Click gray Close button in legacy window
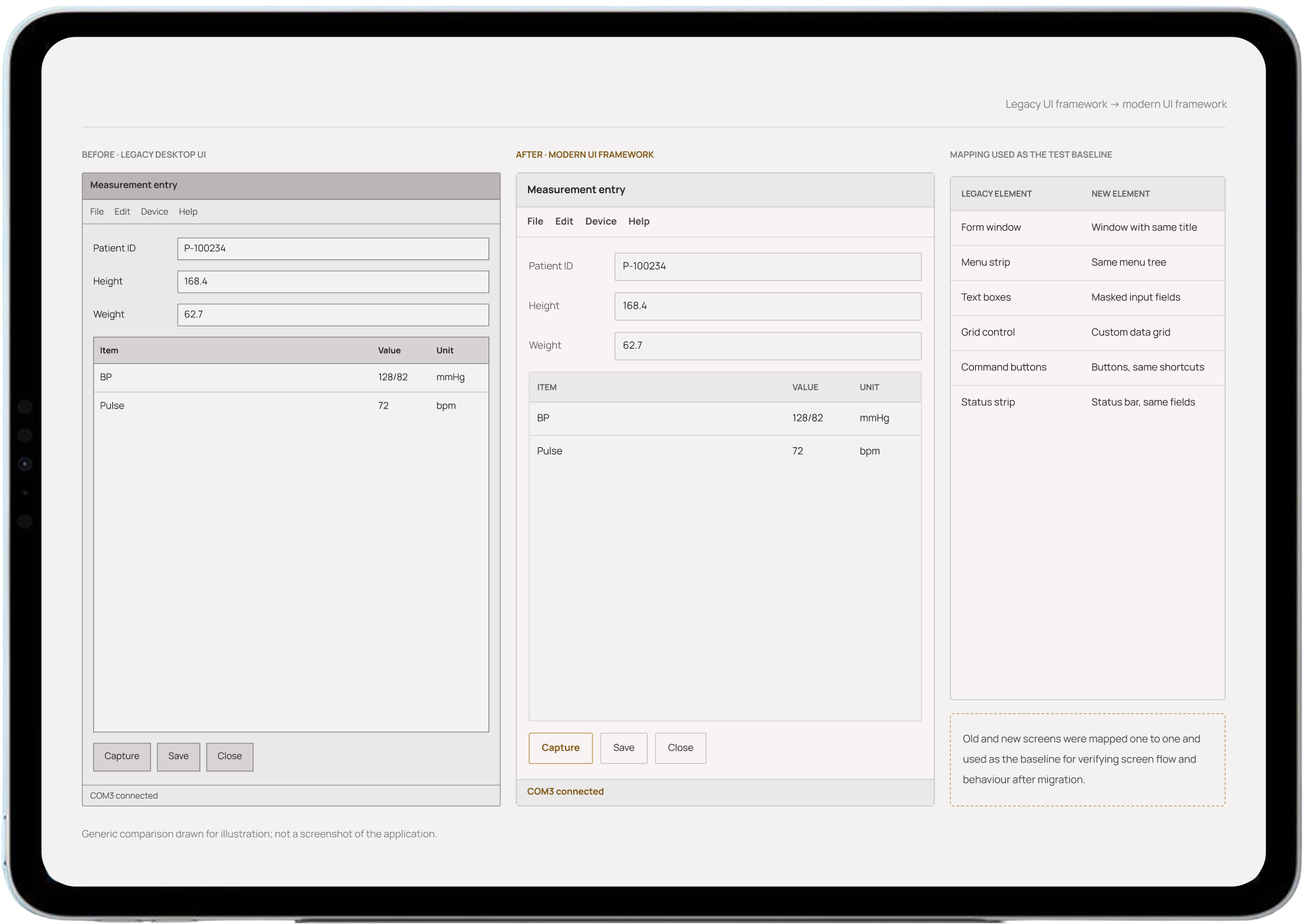The width and height of the screenshot is (1308, 924). pos(230,757)
